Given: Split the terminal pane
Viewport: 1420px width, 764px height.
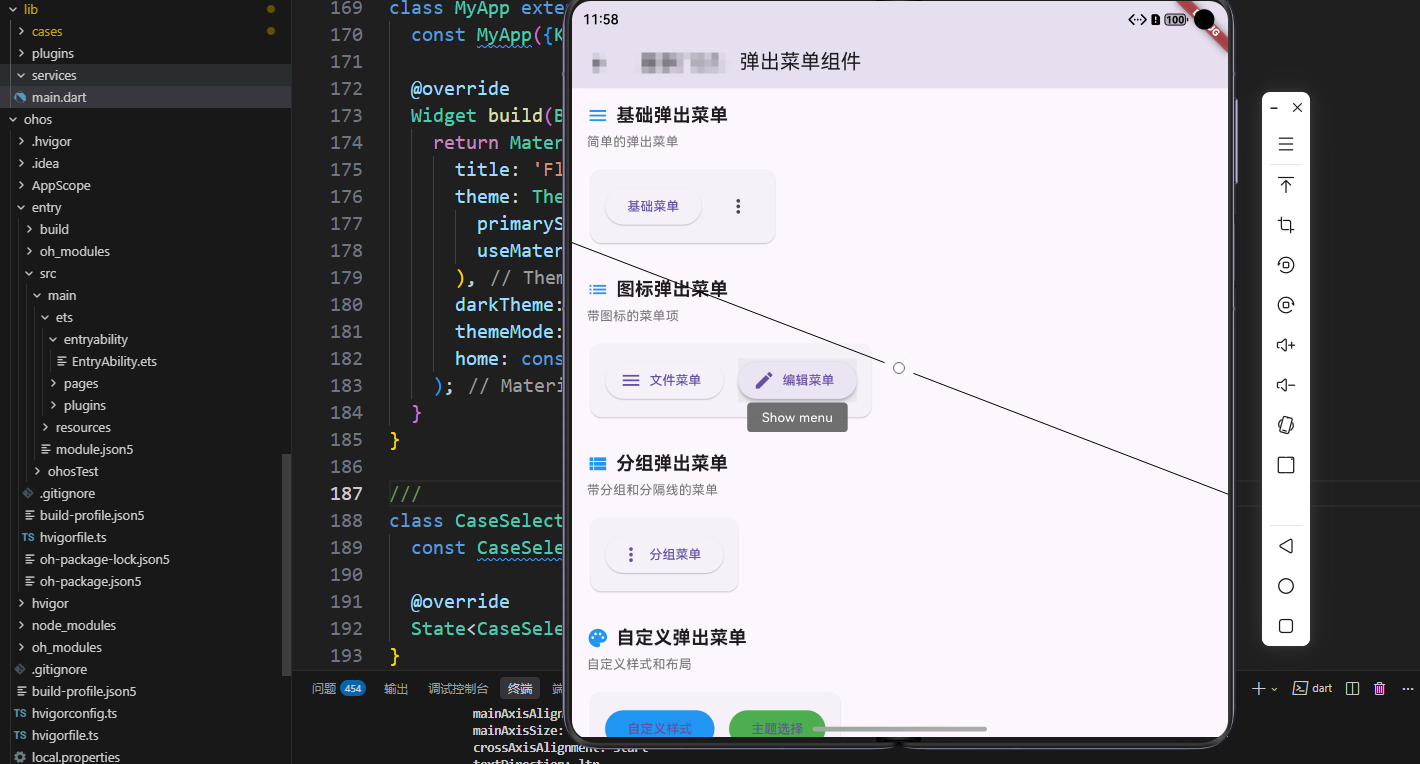Looking at the screenshot, I should coord(1352,688).
